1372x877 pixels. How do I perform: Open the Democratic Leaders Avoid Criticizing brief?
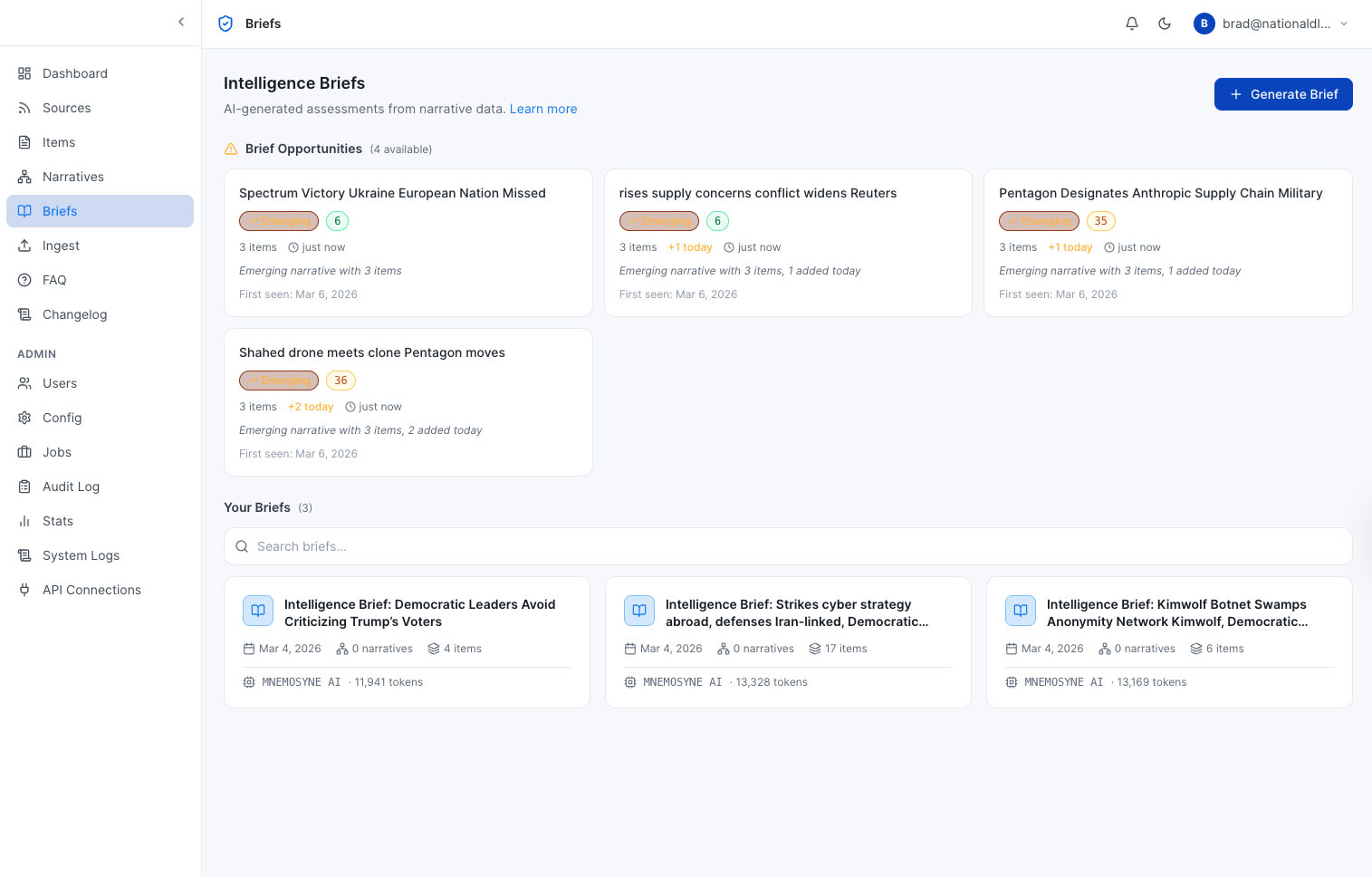(x=419, y=612)
